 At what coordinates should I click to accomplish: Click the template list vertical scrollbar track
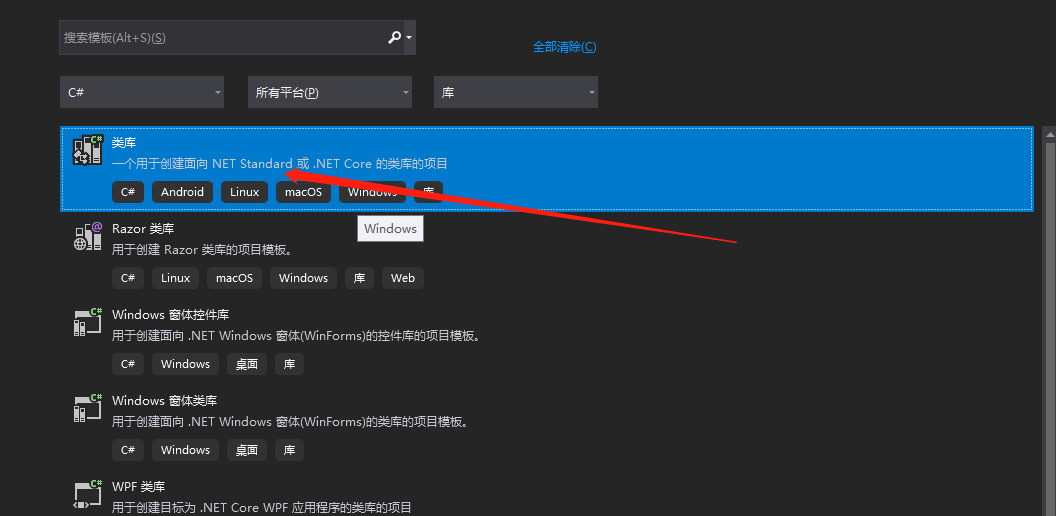(x=1050, y=330)
